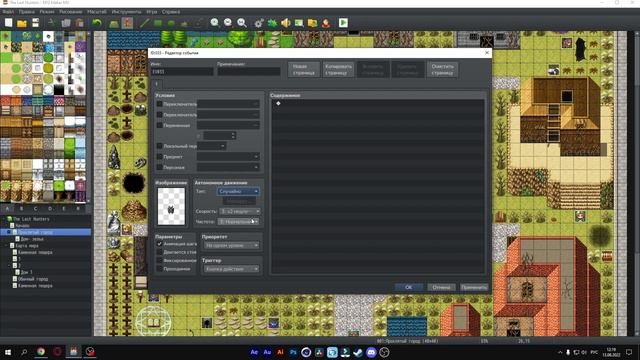The image size is (640, 360).
Task: Open the Character Generator icon
Action: click(x=326, y=23)
